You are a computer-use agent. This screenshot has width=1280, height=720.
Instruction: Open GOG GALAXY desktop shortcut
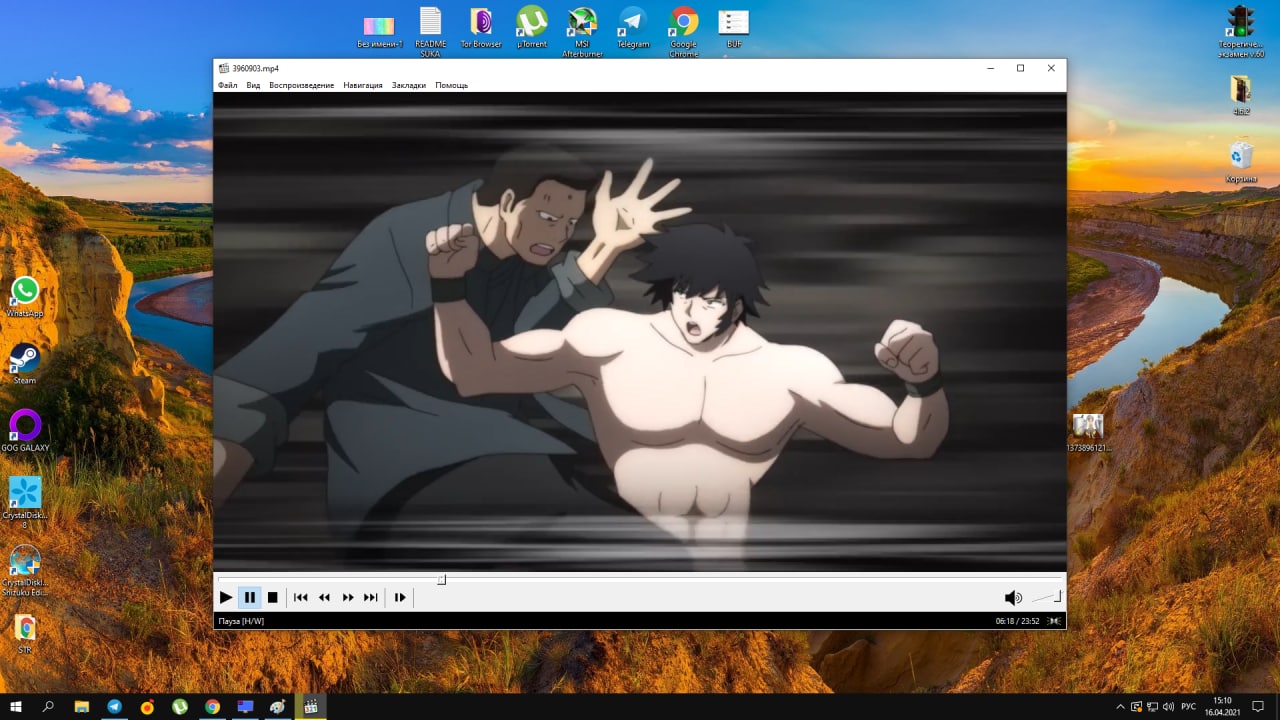[x=25, y=431]
